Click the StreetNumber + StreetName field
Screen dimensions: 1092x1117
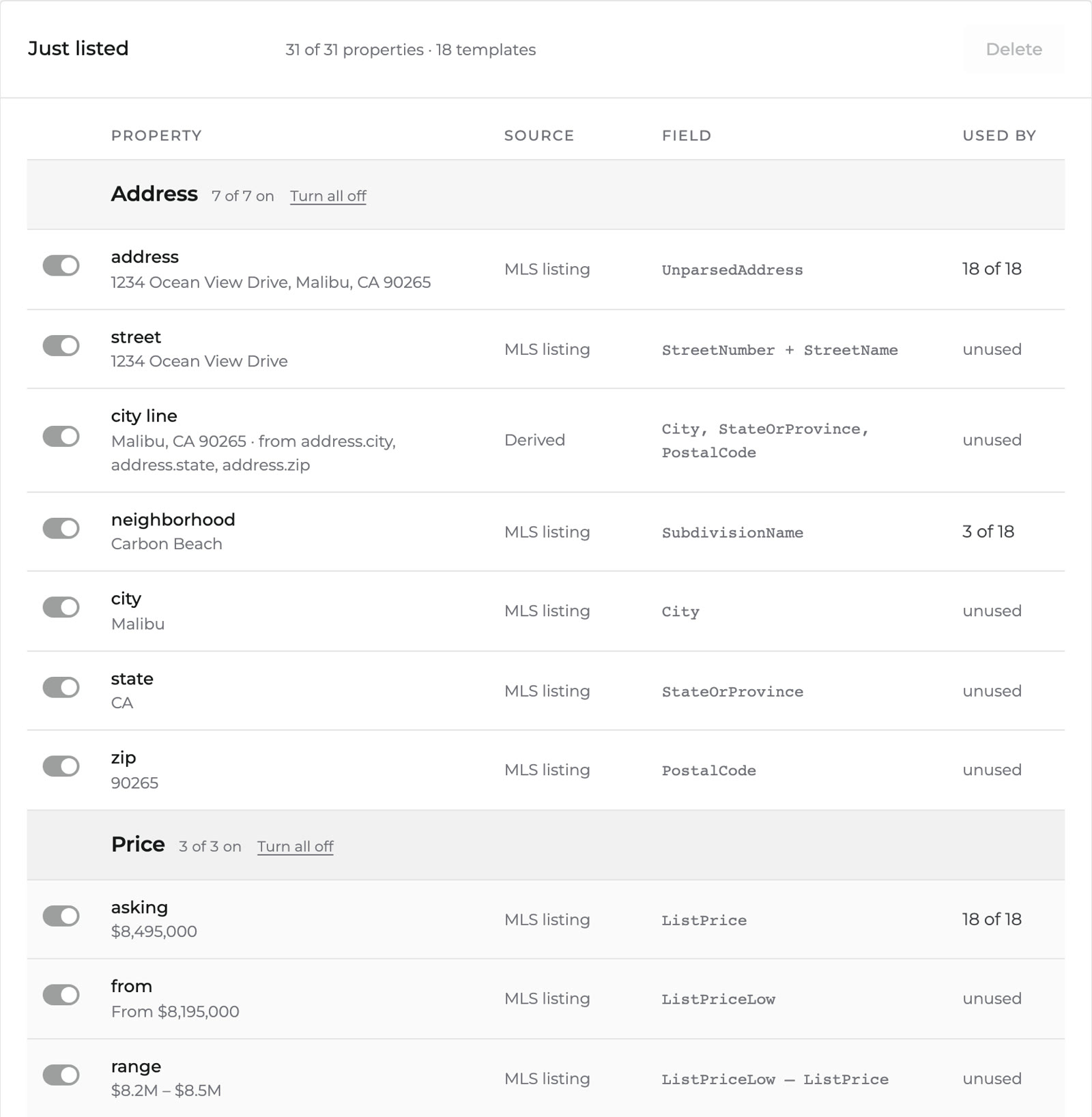point(779,350)
